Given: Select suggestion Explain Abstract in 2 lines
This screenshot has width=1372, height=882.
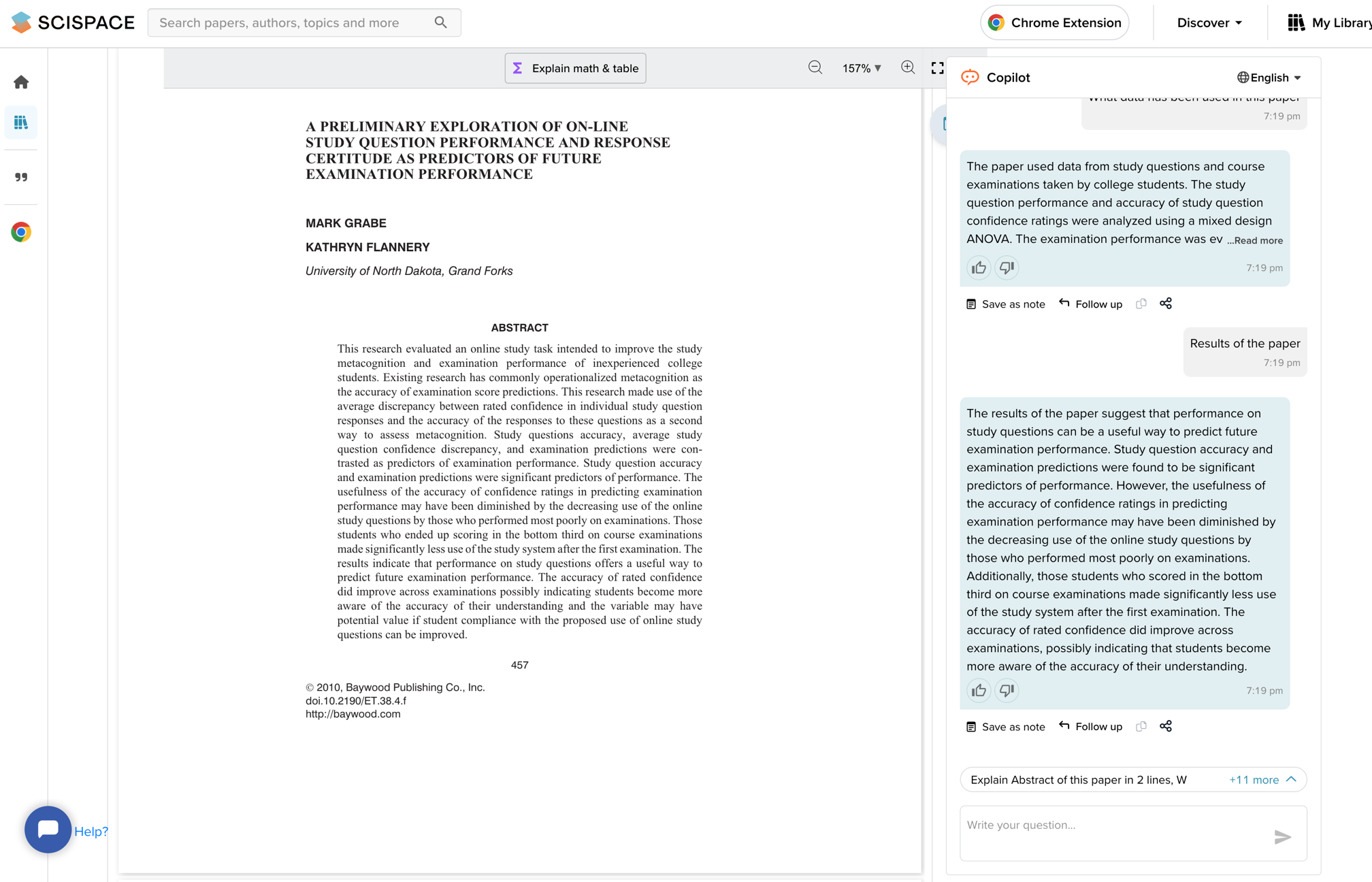Looking at the screenshot, I should [1079, 780].
